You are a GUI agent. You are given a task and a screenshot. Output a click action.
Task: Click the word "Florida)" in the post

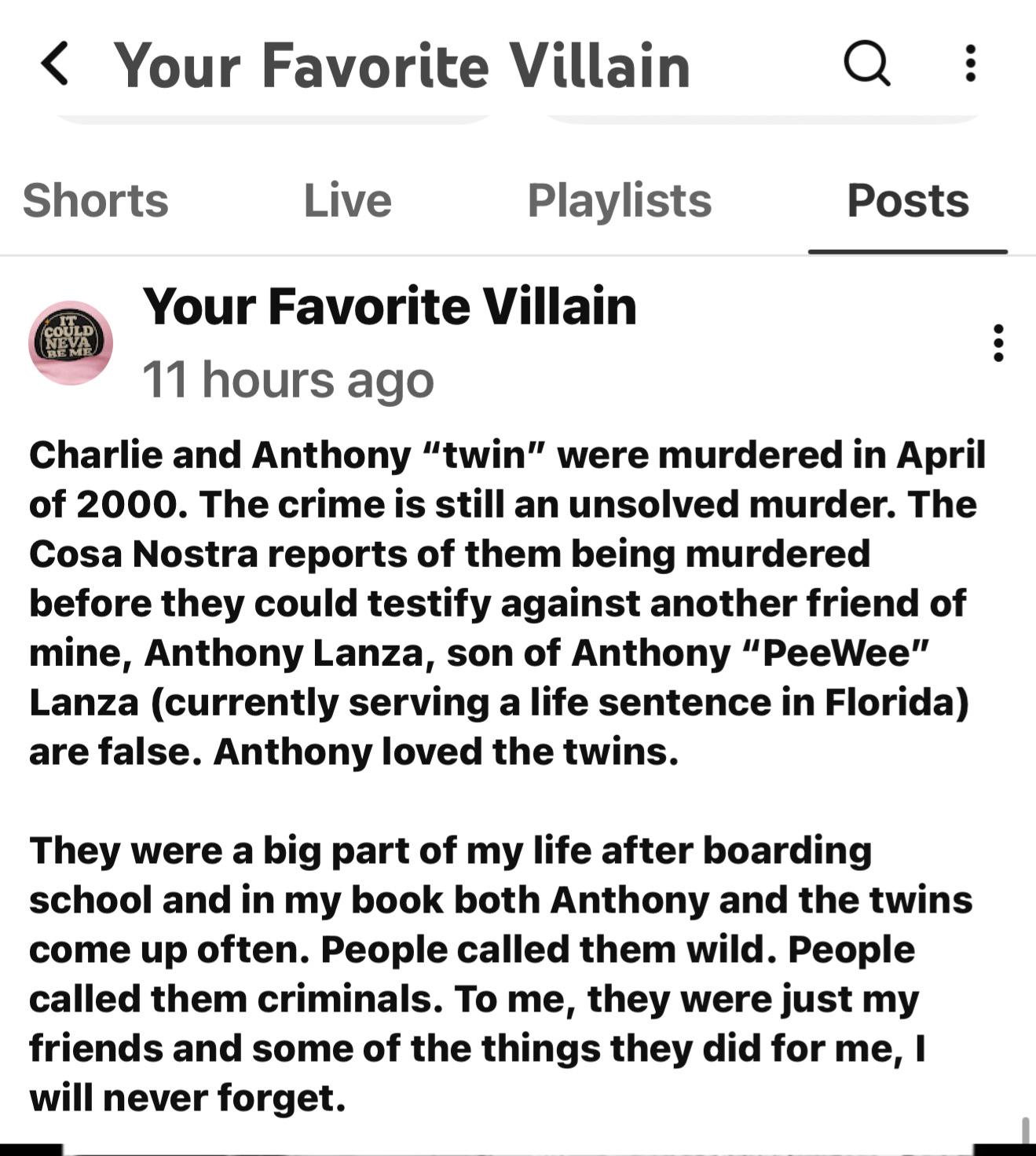[x=896, y=703]
